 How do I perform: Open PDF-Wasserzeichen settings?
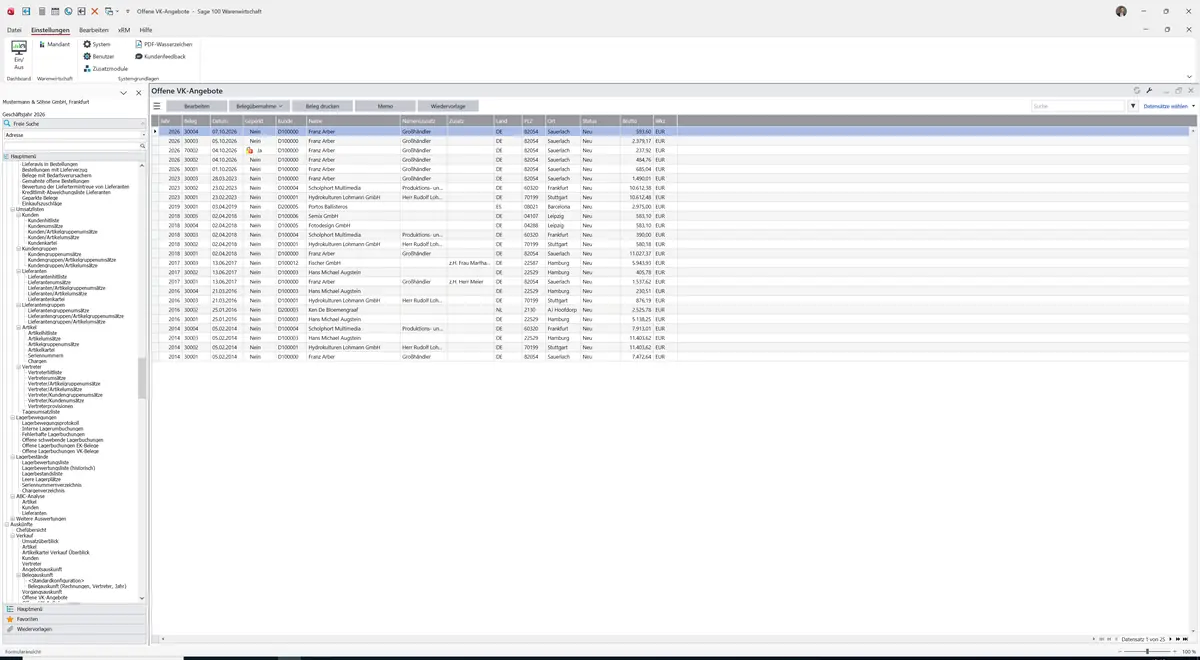point(163,44)
